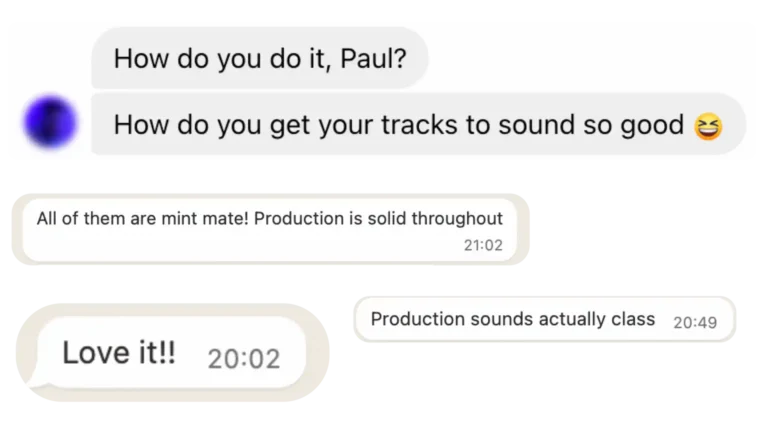This screenshot has width=768, height=432.
Task: Click "Production" in the 20:49 message
Action: (x=417, y=320)
